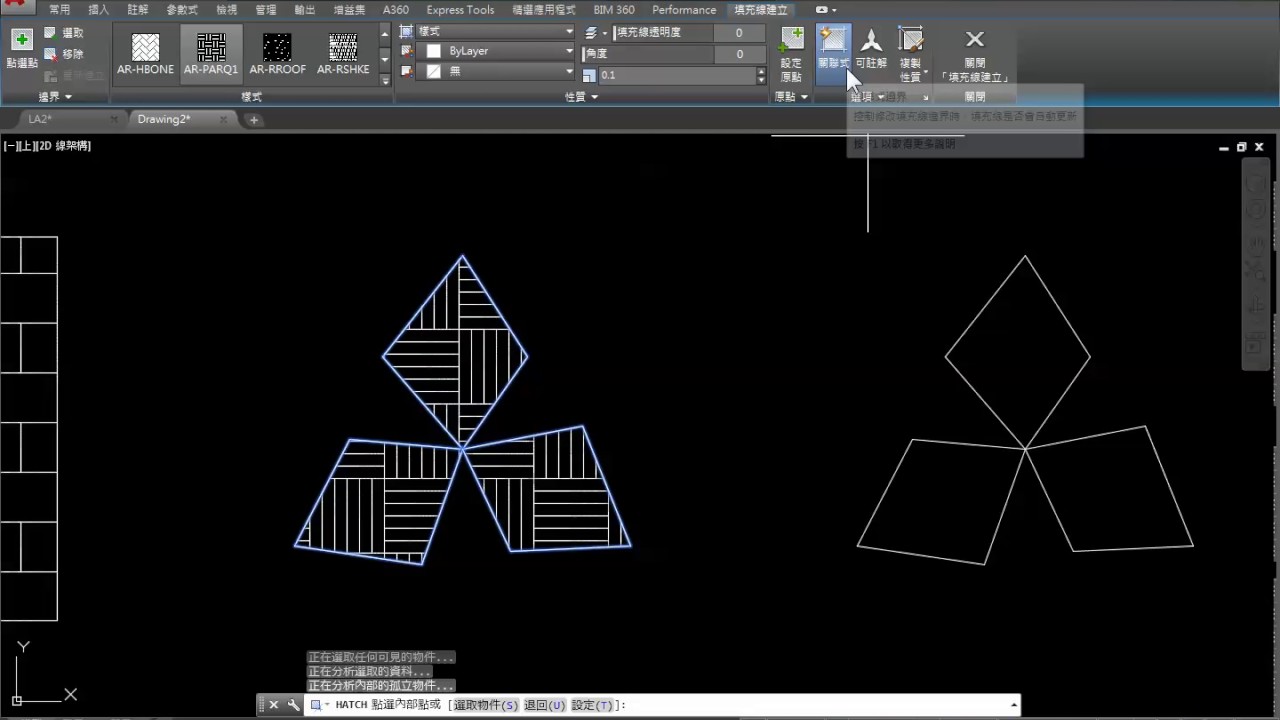1280x720 pixels.
Task: Click the restore viewport icon in the drawing area
Action: point(1241,147)
